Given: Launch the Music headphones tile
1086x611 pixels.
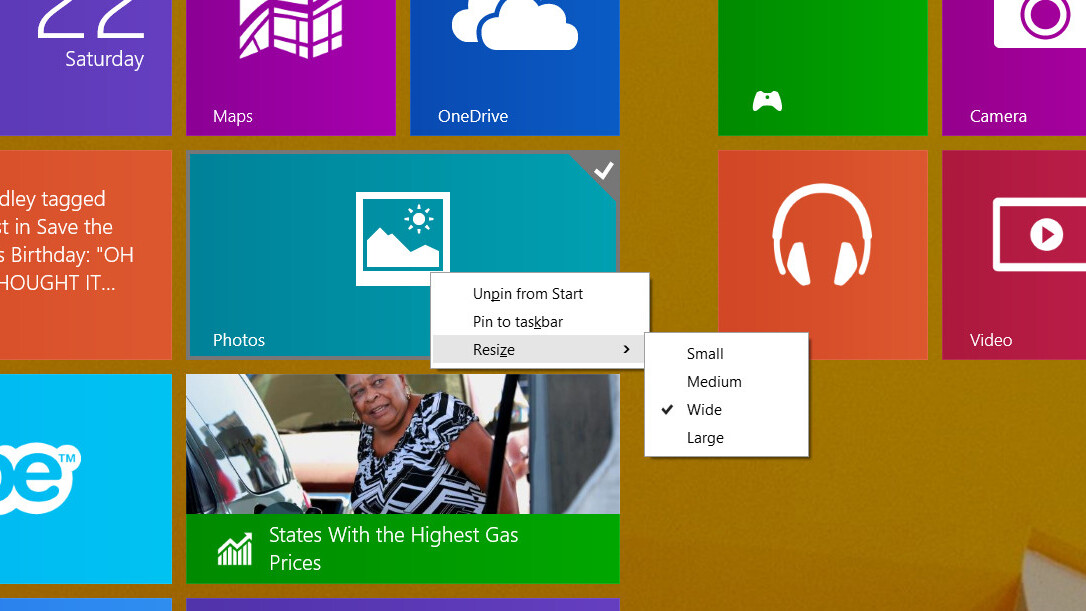Looking at the screenshot, I should coord(822,234).
